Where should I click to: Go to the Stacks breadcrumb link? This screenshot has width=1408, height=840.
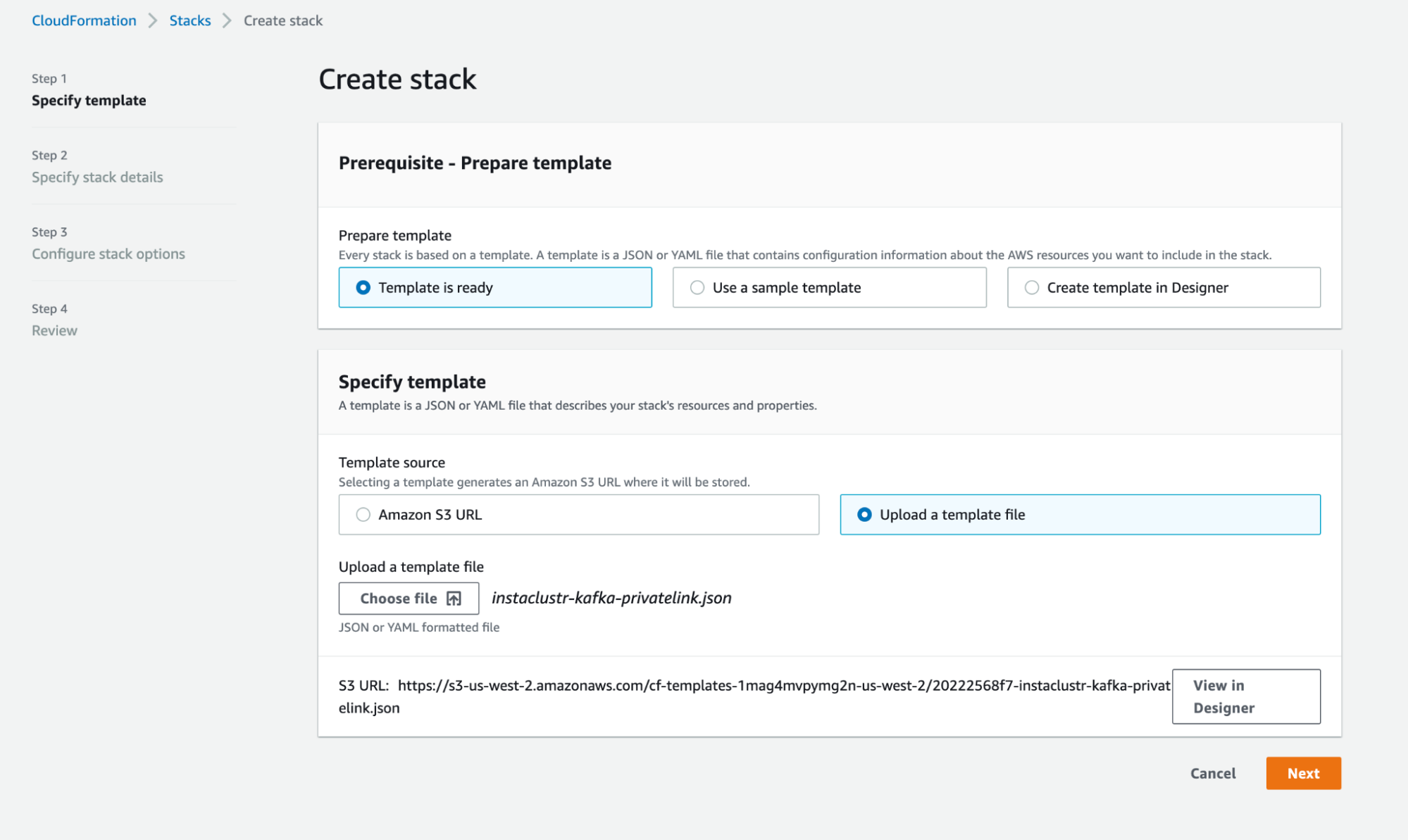189,20
